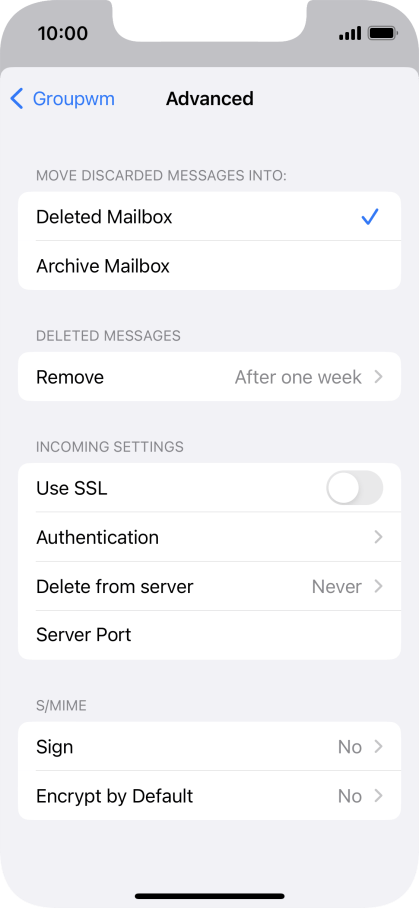Go back to Groupwm settings
419x908 pixels.
(x=63, y=99)
